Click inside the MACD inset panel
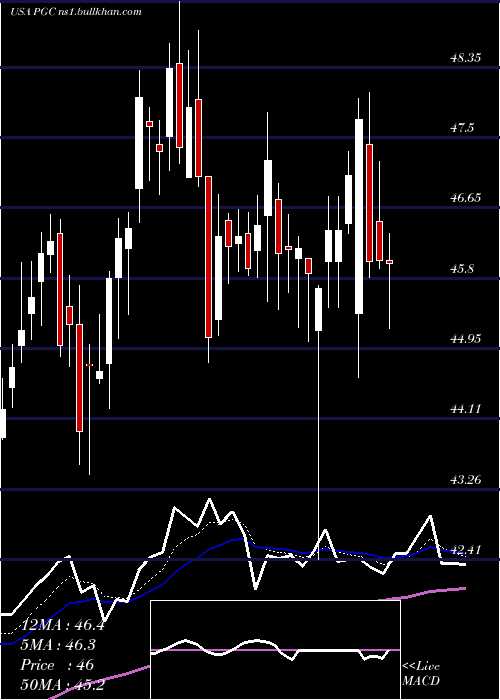Image resolution: width=500 pixels, height=700 pixels. pos(275,650)
